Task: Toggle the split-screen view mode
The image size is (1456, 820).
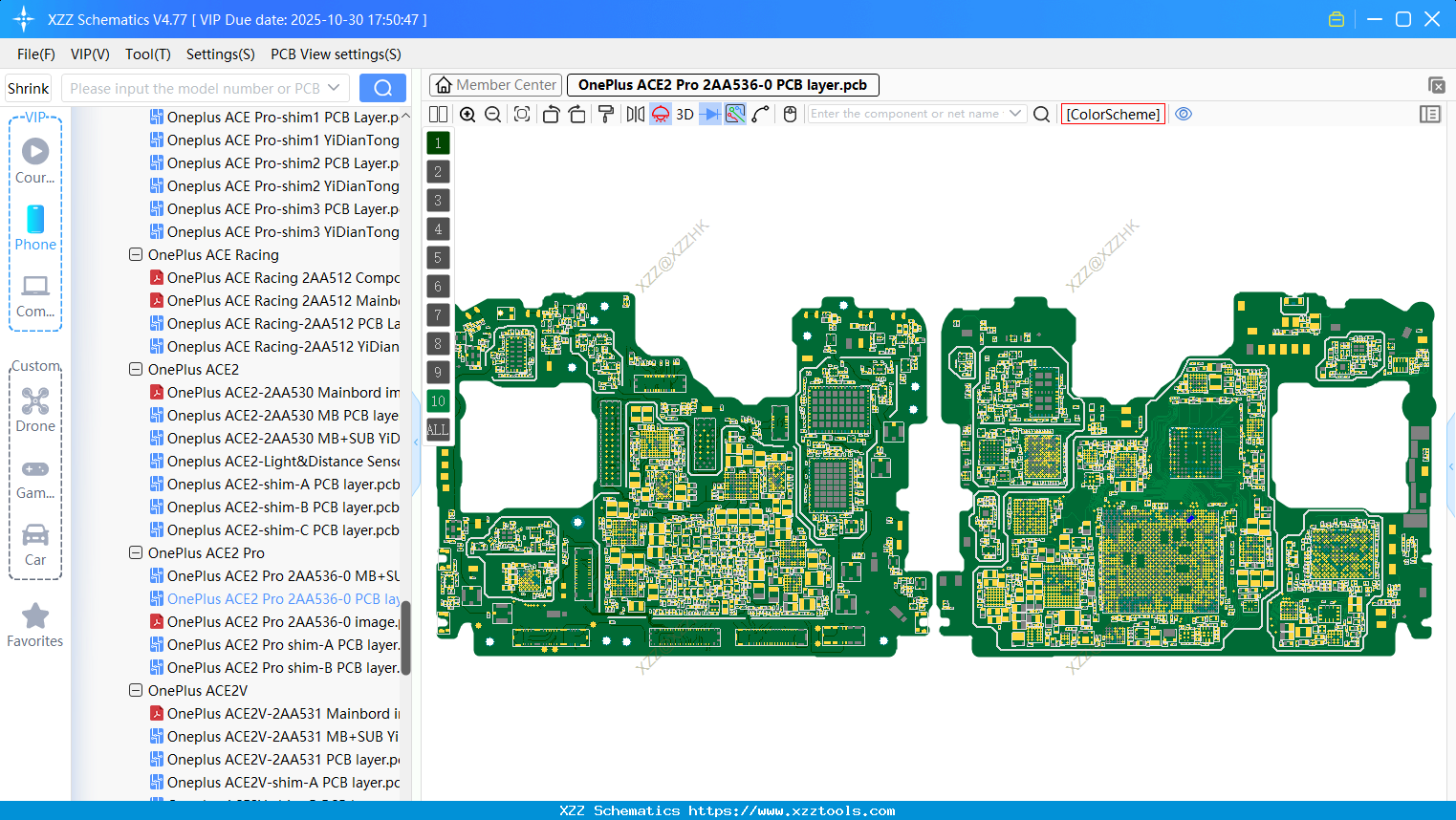Action: point(438,114)
